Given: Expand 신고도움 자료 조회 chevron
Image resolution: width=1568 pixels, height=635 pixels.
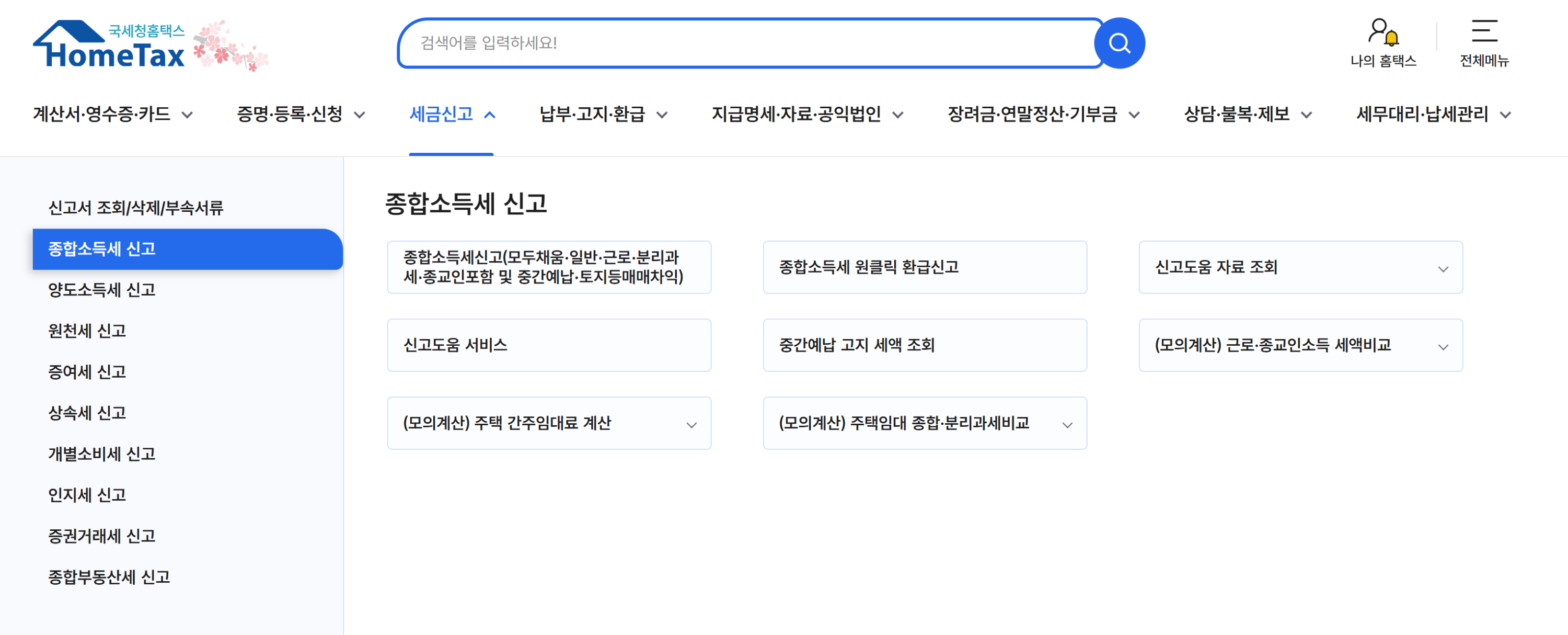Looking at the screenshot, I should click(x=1442, y=269).
